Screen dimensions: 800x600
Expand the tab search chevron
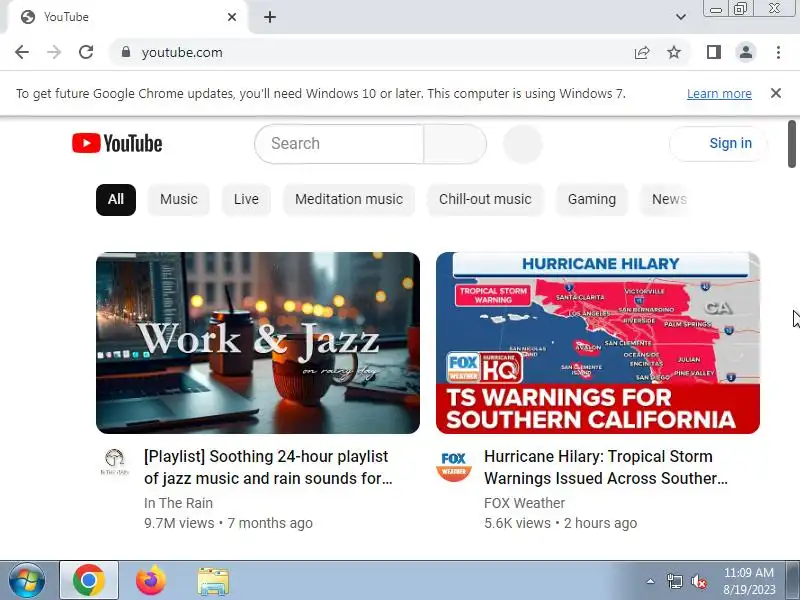[681, 17]
